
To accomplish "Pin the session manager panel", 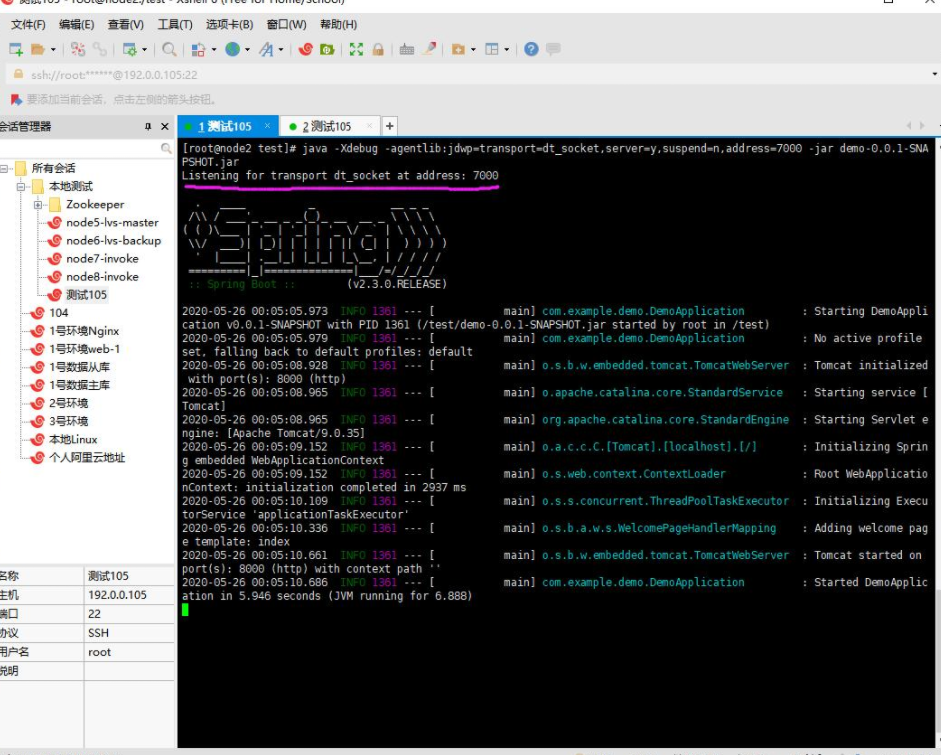I will (148, 127).
